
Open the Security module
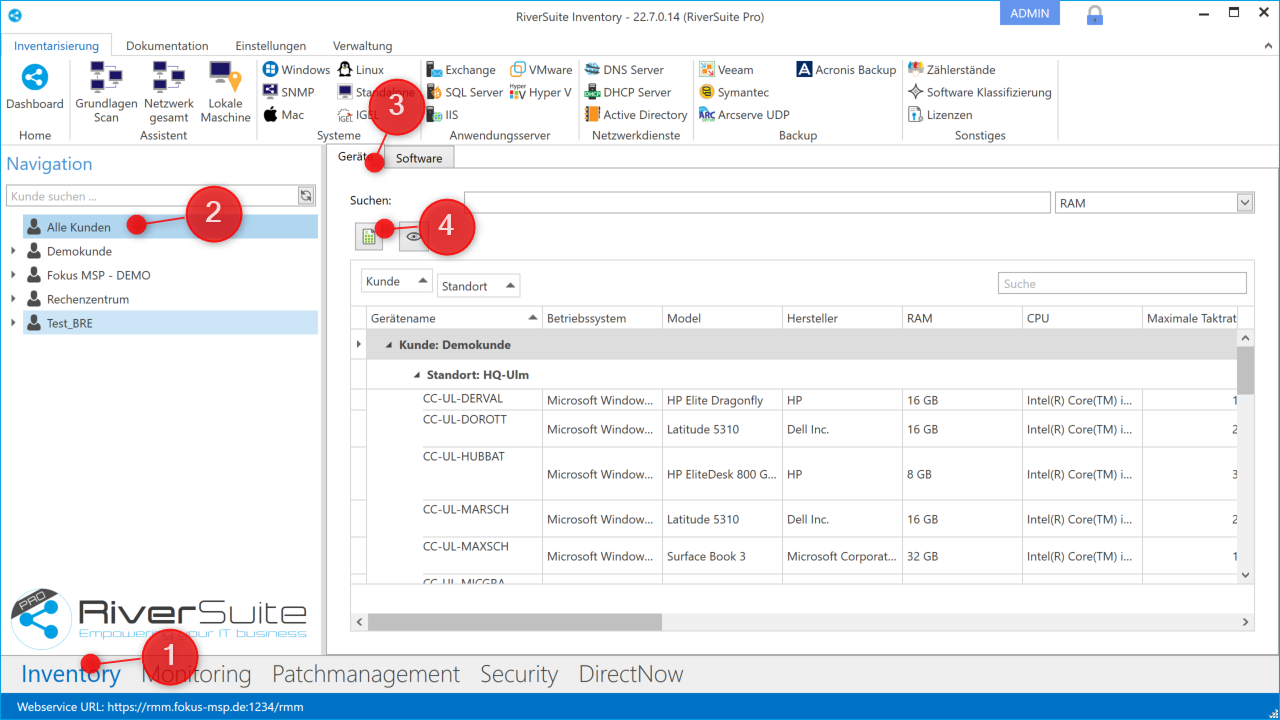[x=519, y=674]
